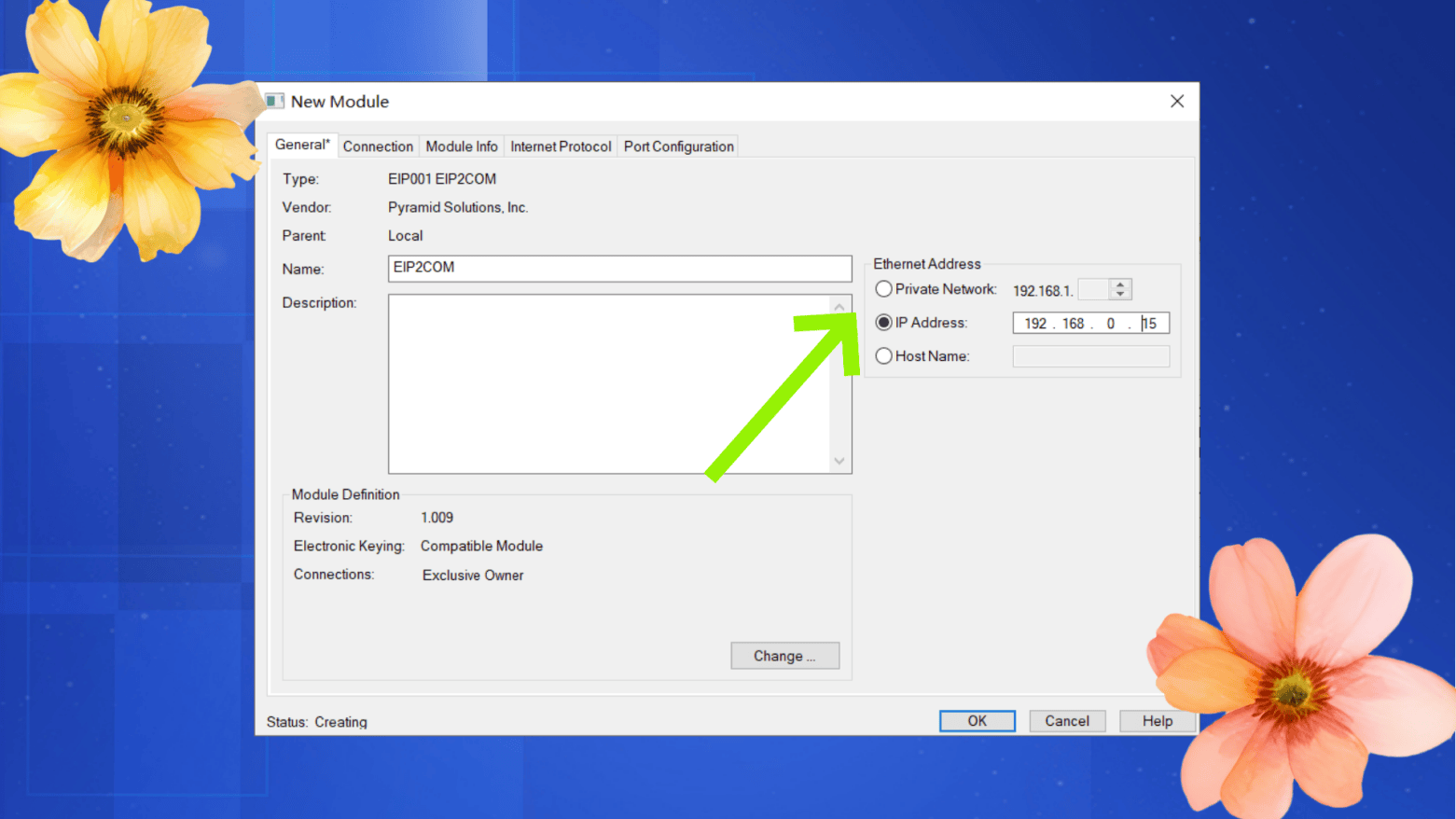Open the Internet Protocol tab
This screenshot has height=819, width=1456.
tap(561, 146)
